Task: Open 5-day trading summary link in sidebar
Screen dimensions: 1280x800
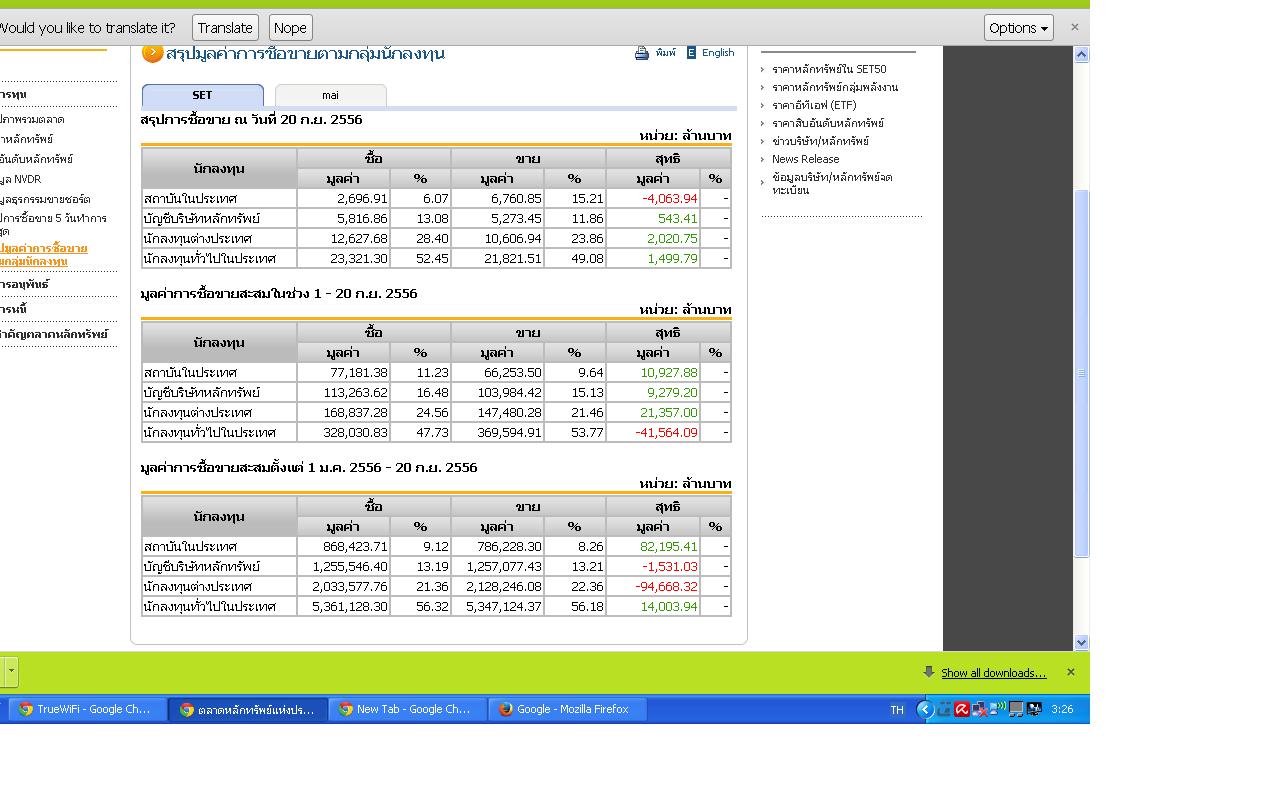Action: tap(53, 224)
